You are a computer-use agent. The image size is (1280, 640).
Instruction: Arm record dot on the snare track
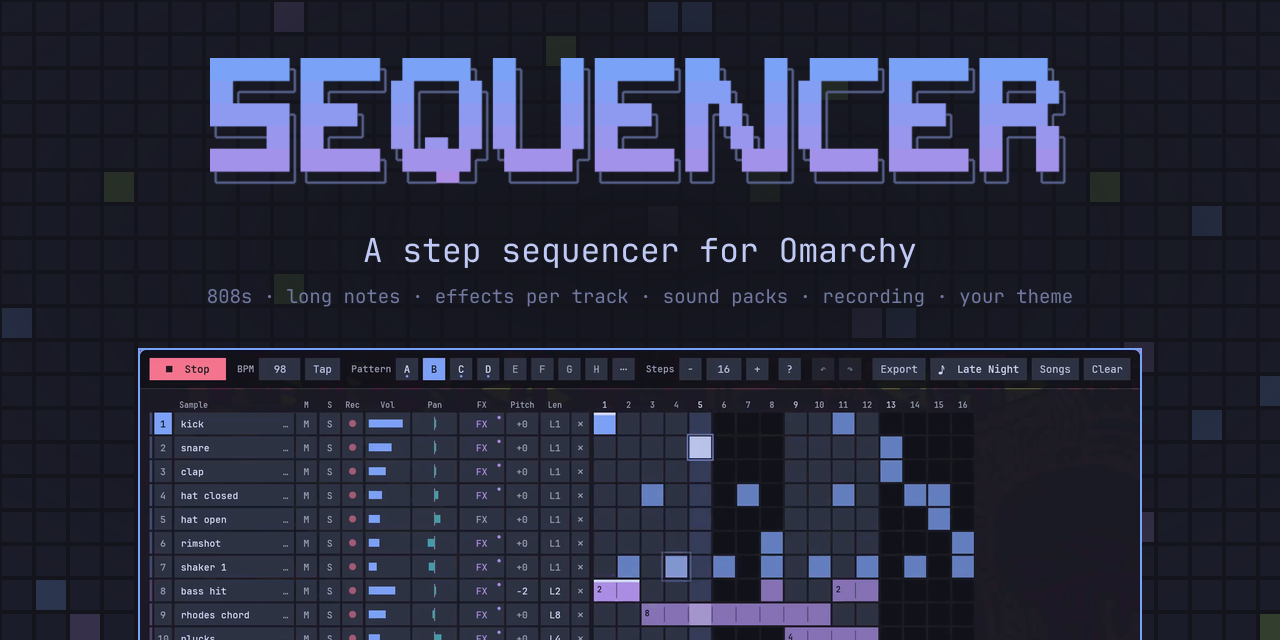click(x=352, y=448)
